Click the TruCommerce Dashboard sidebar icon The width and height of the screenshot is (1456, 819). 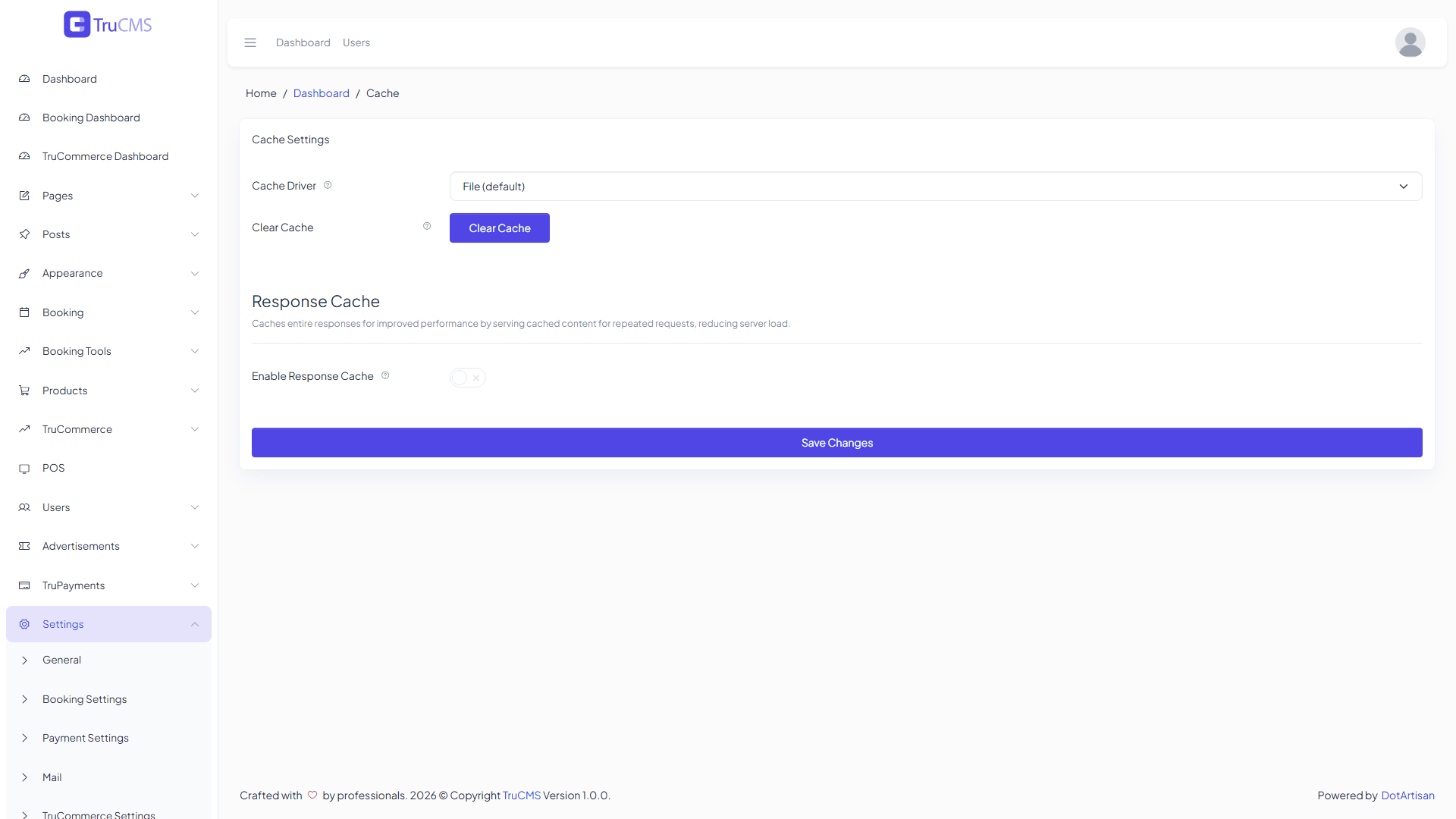[x=24, y=156]
